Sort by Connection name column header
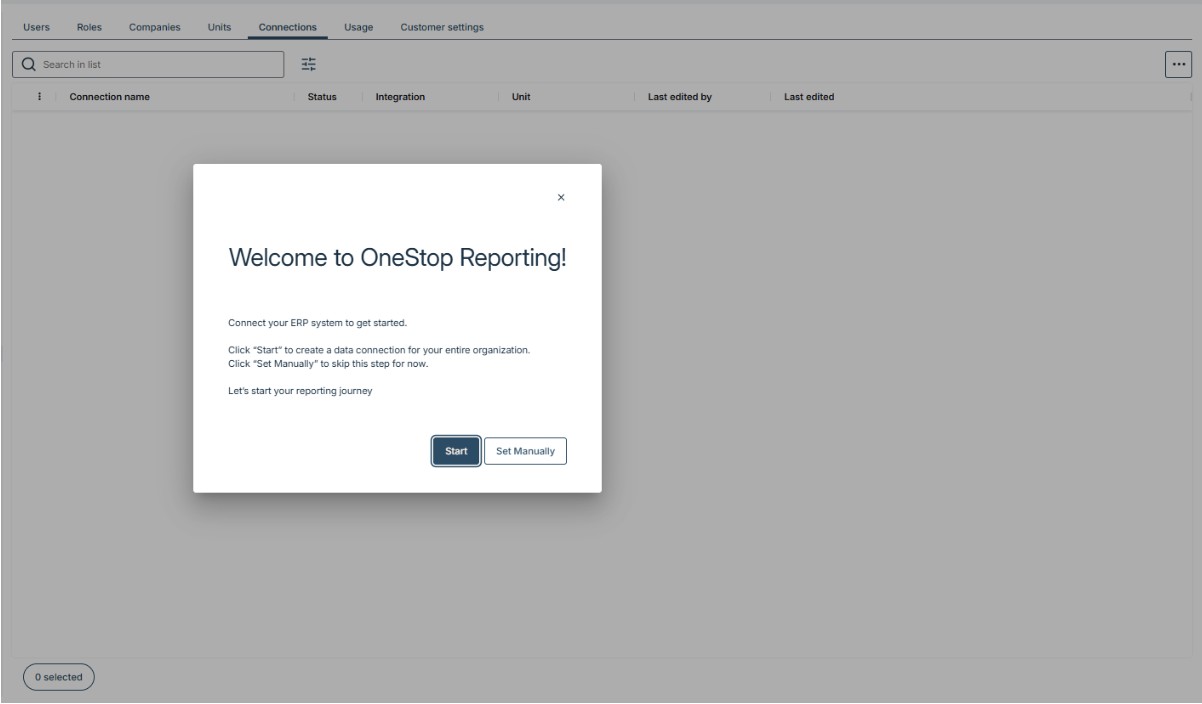1202x704 pixels. pyautogui.click(x=109, y=97)
